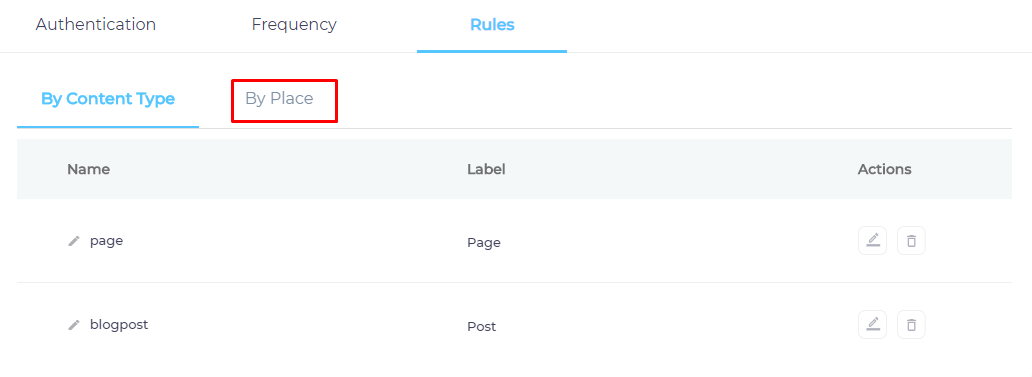
Task: Click the Name column header
Action: pos(88,169)
